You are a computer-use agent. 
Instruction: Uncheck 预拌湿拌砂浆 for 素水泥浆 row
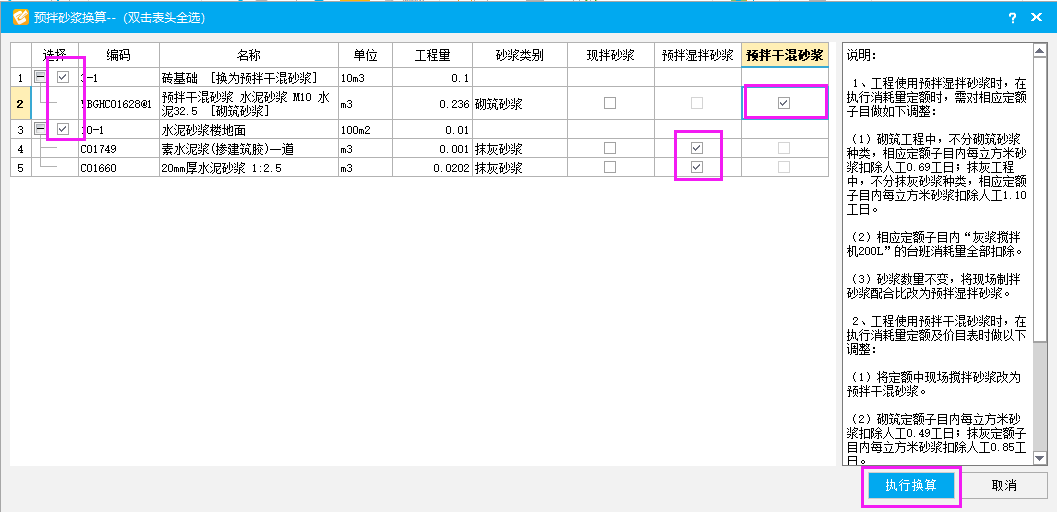697,148
